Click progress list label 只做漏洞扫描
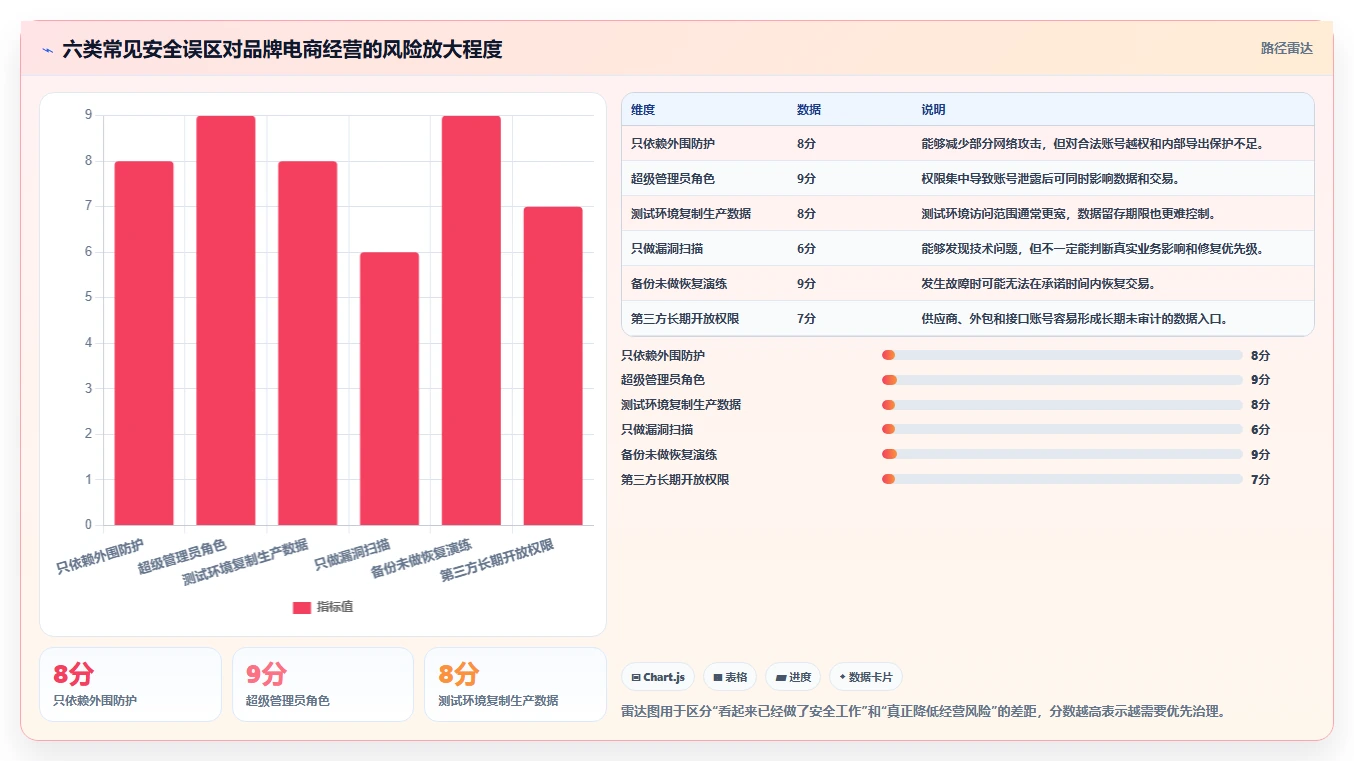Viewport: 1354px width, 761px height. point(657,430)
